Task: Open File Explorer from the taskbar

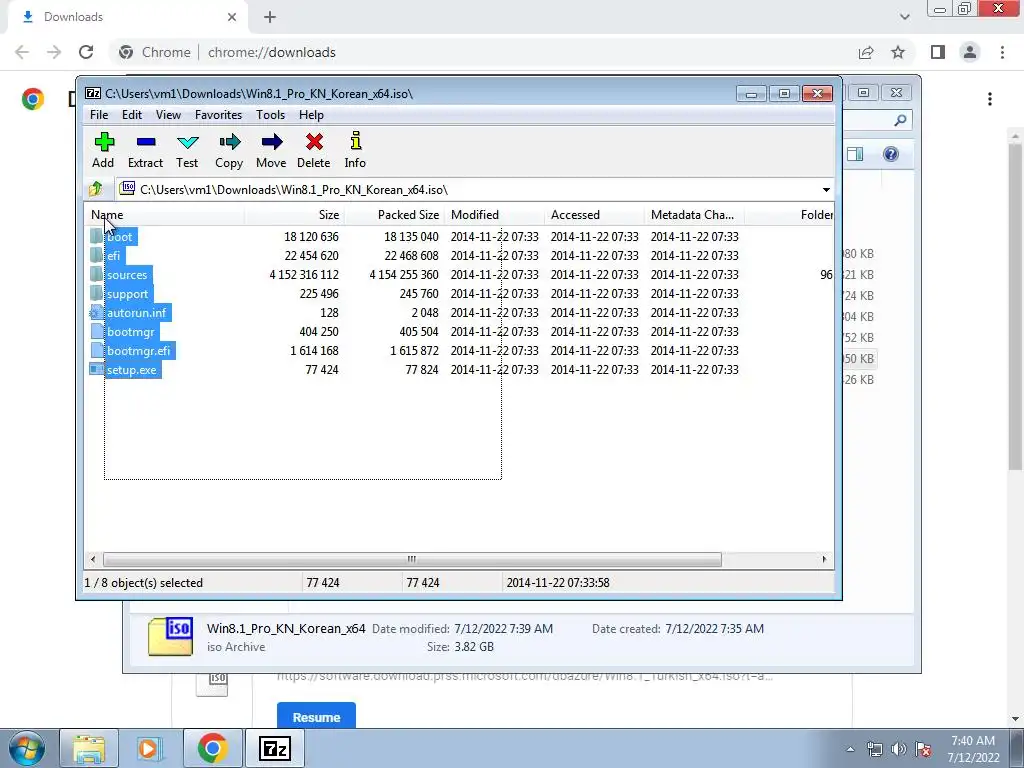Action: click(89, 748)
